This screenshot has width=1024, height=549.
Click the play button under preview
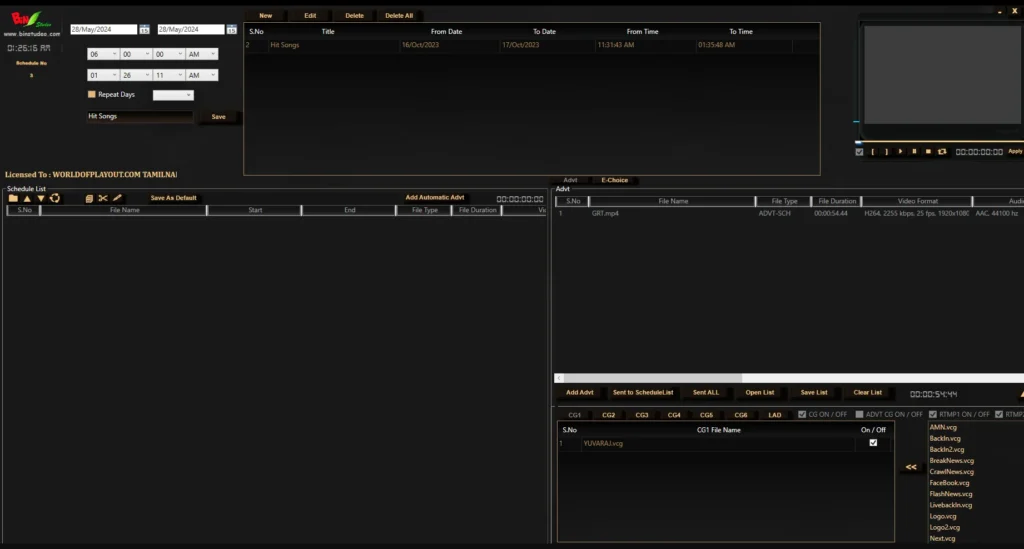click(x=900, y=151)
